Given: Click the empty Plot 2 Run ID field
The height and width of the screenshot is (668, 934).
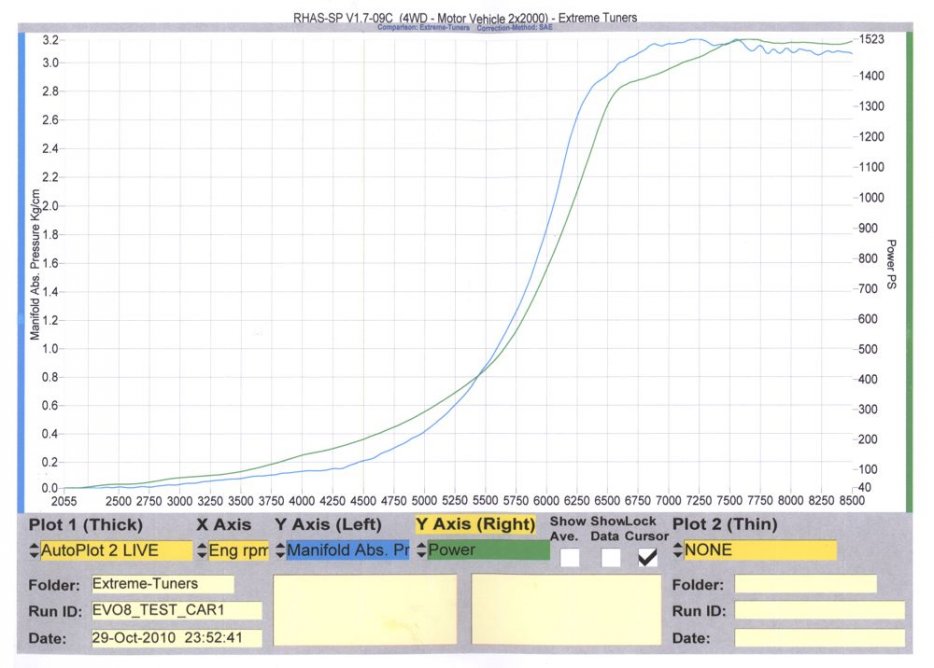Looking at the screenshot, I should tap(819, 611).
